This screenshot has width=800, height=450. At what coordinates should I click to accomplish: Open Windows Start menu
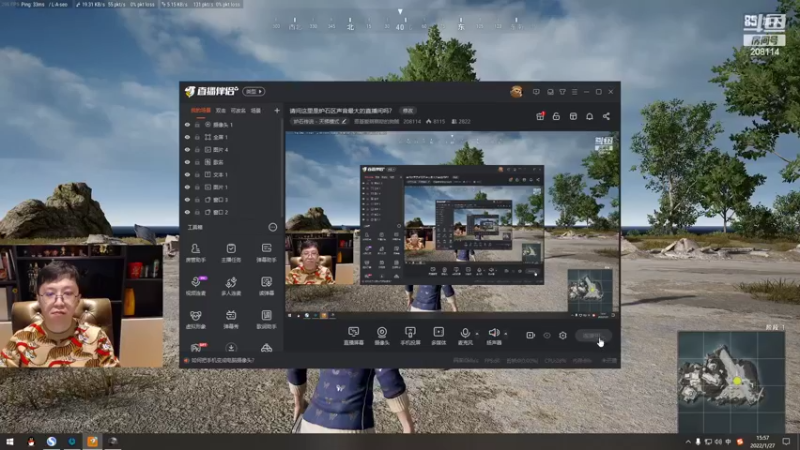coord(10,441)
